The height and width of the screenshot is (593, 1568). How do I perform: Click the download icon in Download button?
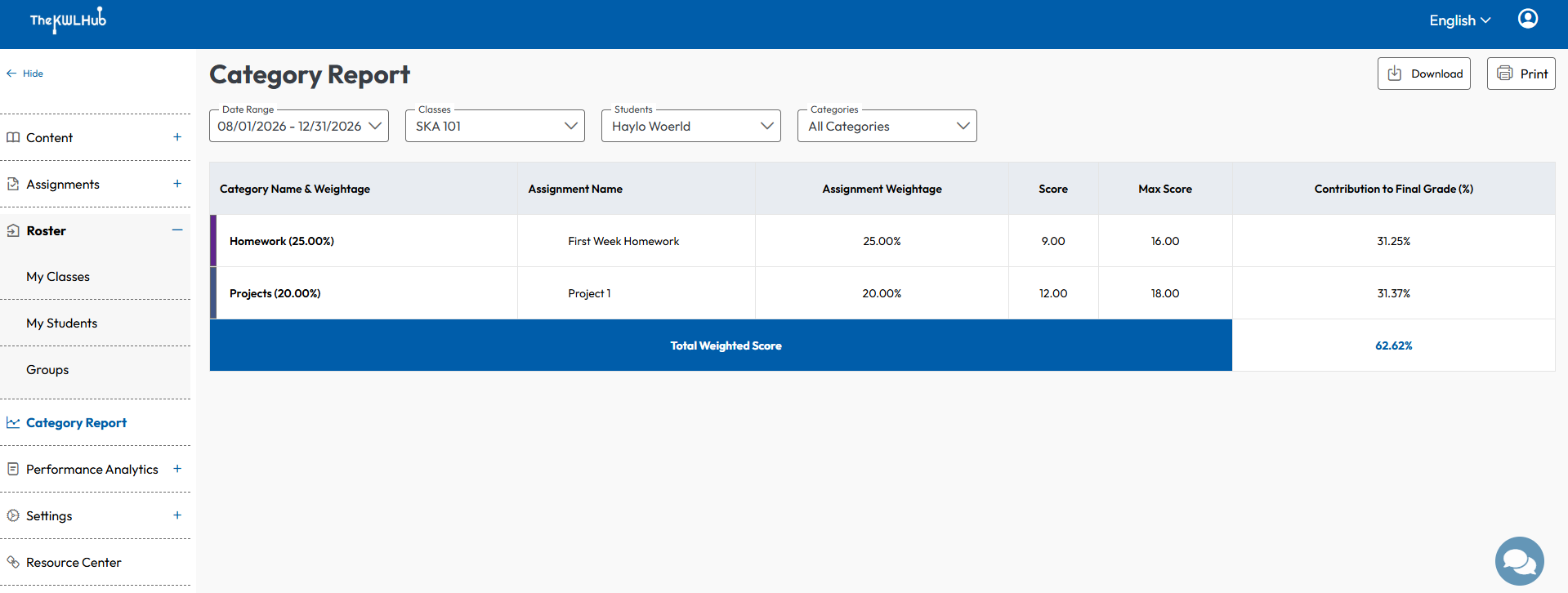coord(1395,74)
